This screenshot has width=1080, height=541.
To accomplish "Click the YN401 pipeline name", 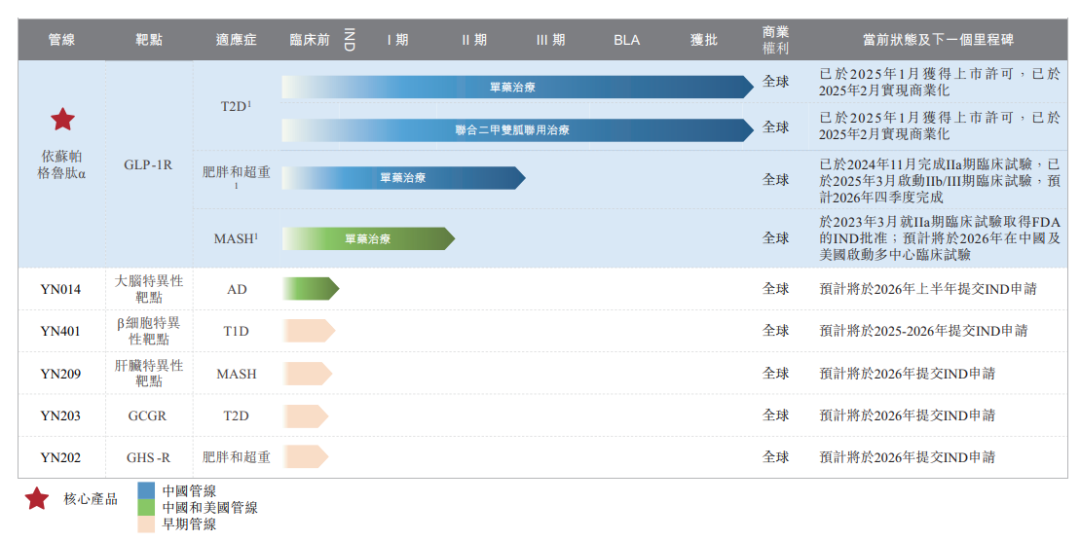I will [61, 331].
